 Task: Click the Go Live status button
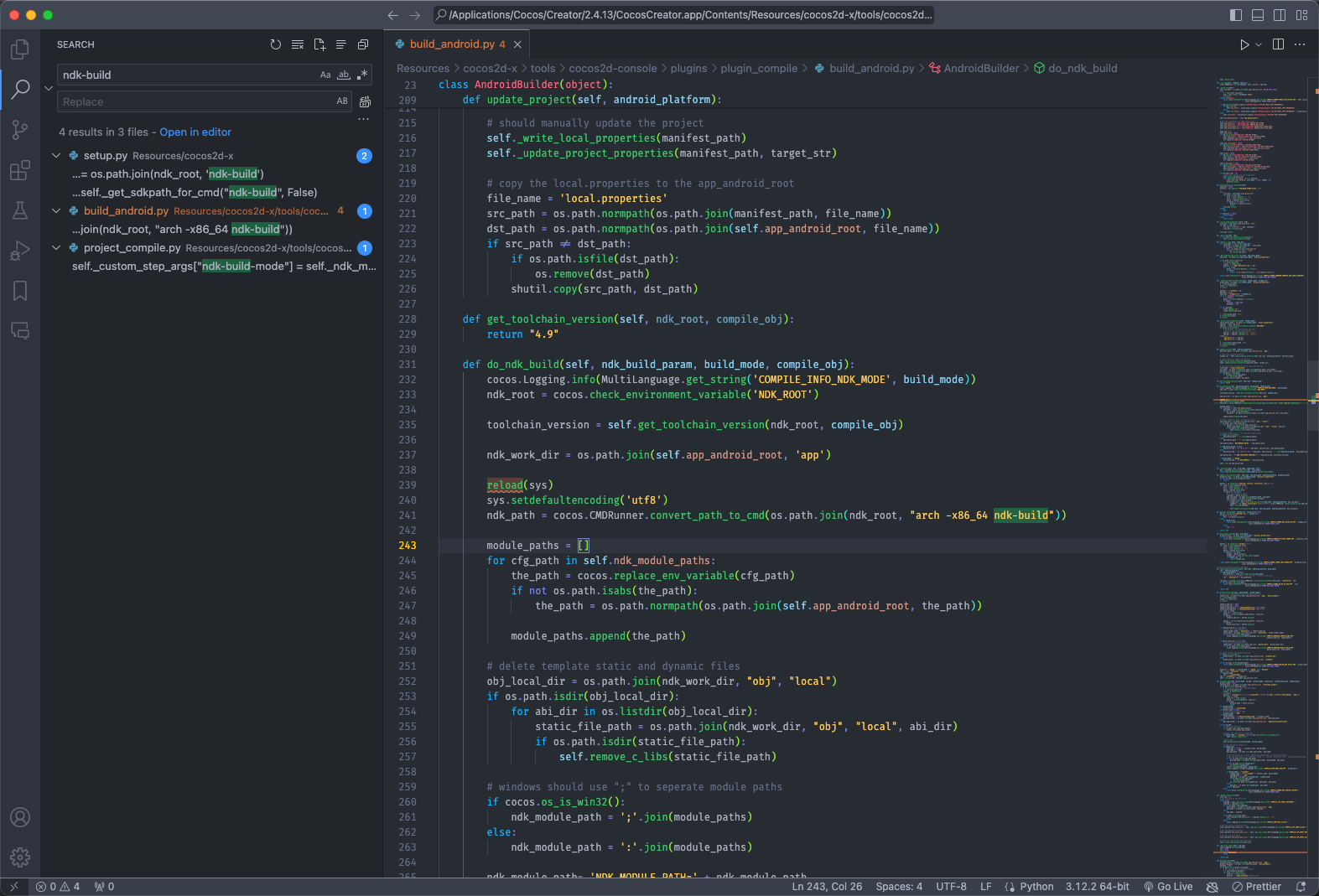(1167, 887)
